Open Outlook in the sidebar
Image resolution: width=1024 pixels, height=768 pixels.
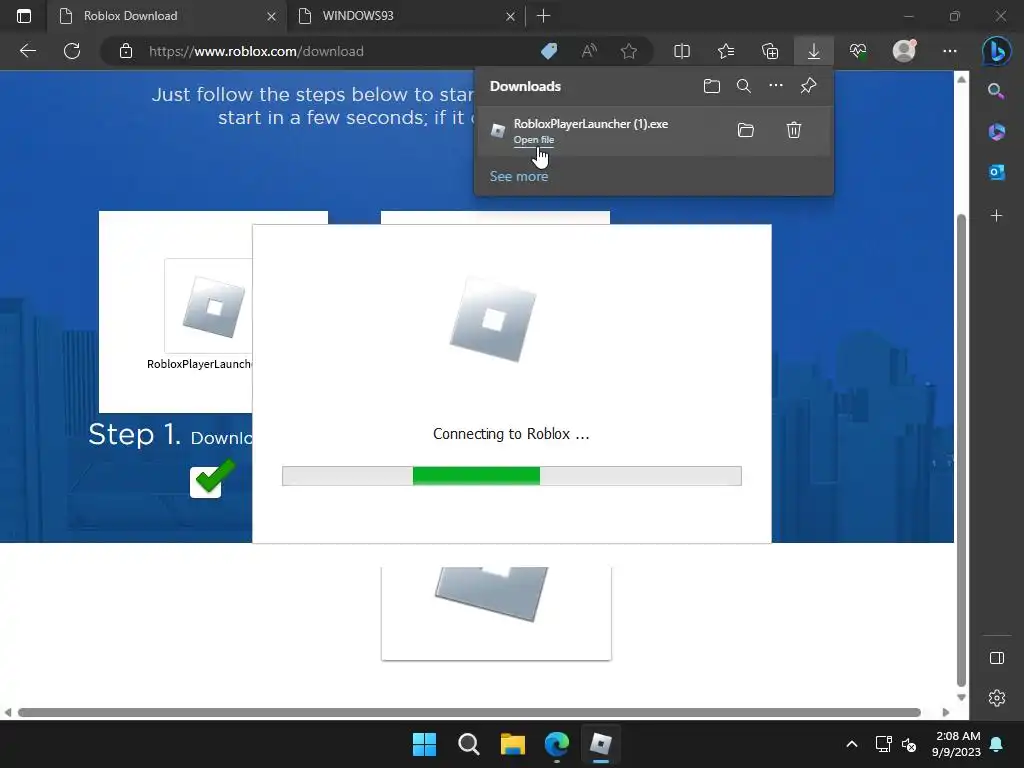(x=997, y=172)
